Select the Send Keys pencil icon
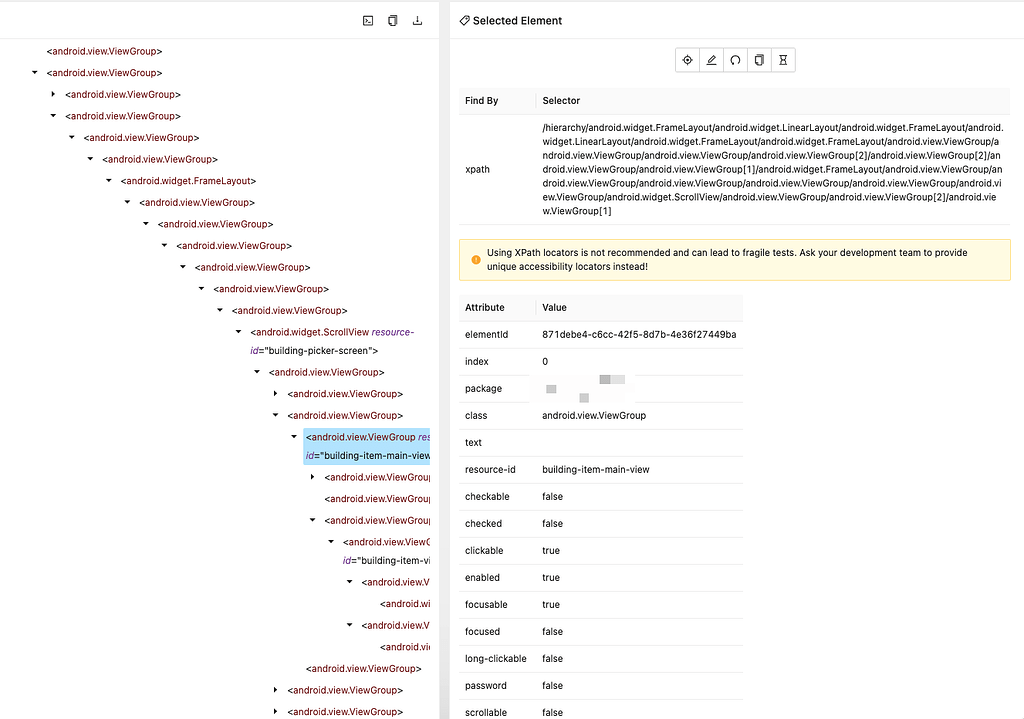1024x719 pixels. 711,59
